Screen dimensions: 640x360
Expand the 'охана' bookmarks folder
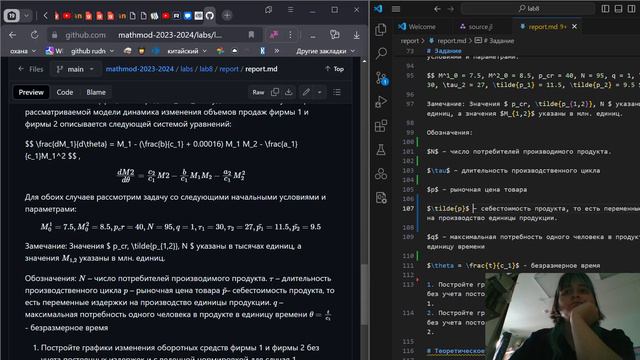(x=23, y=51)
